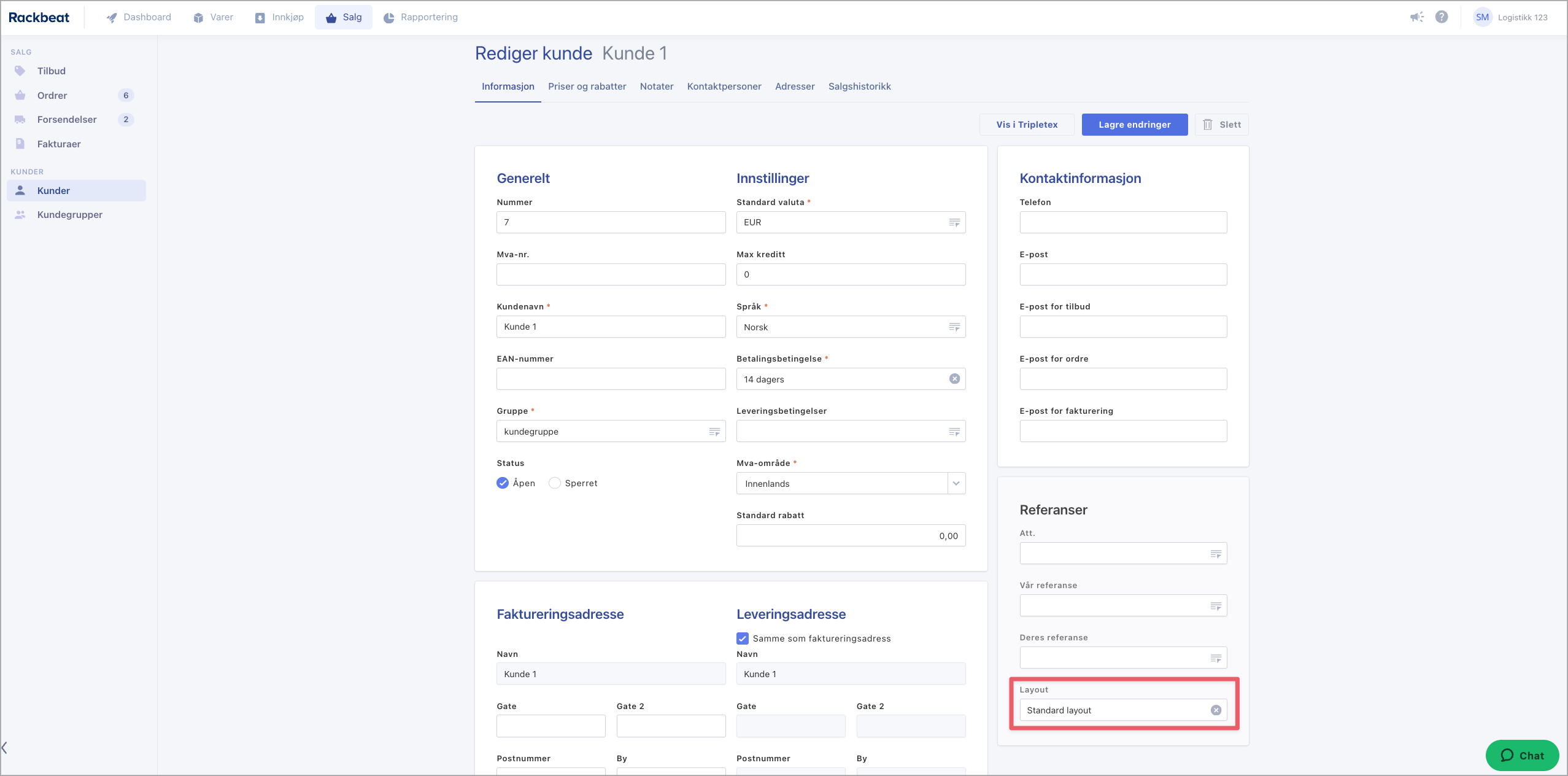Image resolution: width=1568 pixels, height=776 pixels.
Task: Select the Åpen status radio button
Action: point(503,483)
